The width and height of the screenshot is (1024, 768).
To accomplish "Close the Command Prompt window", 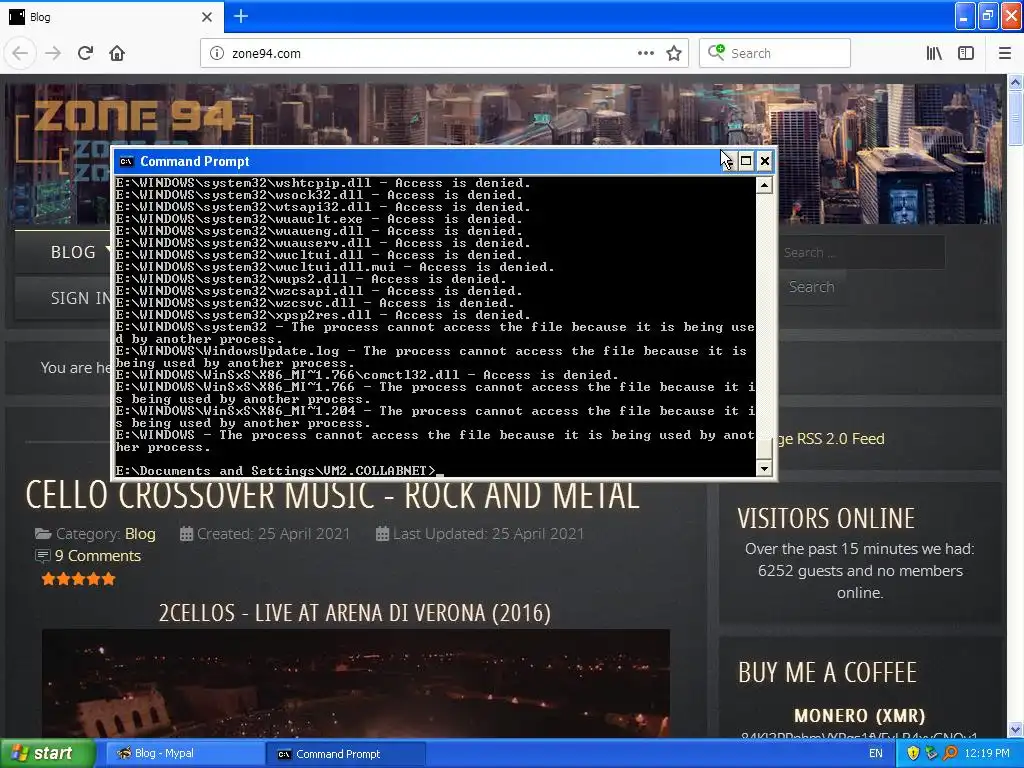I will [765, 161].
